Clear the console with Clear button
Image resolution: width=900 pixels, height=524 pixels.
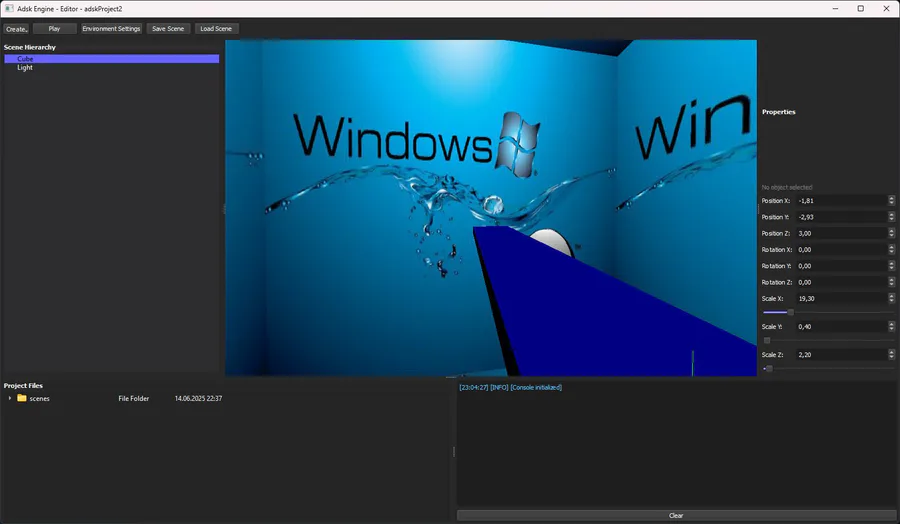pyautogui.click(x=676, y=515)
